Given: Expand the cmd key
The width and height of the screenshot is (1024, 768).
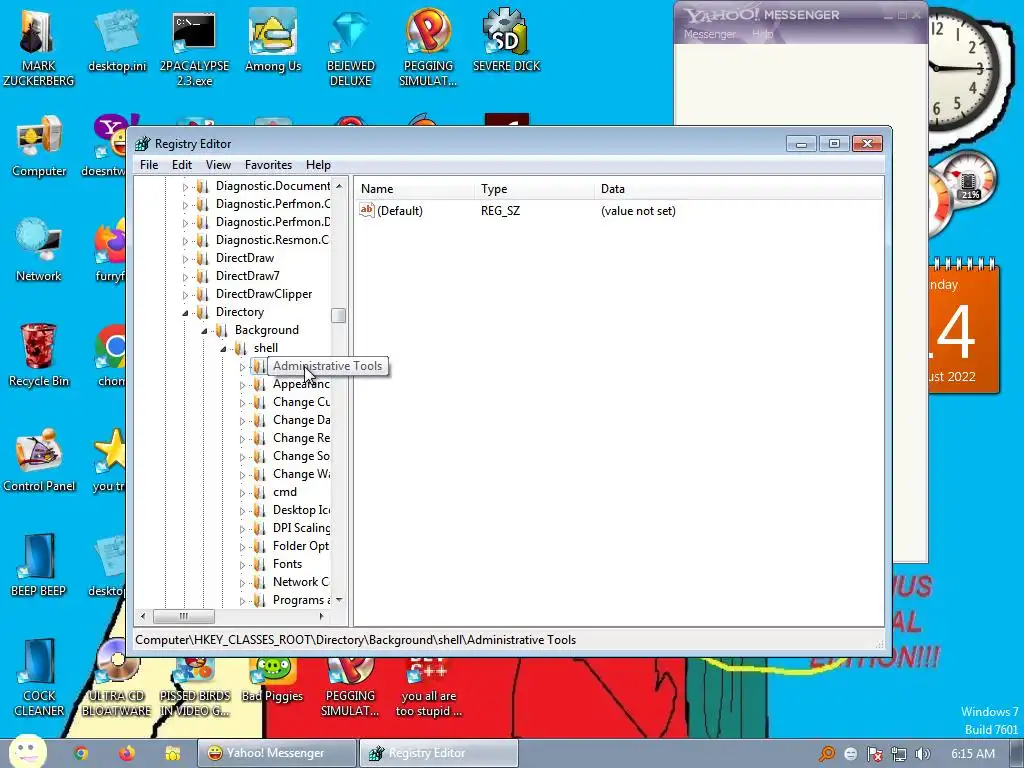Looking at the screenshot, I should (x=242, y=493).
